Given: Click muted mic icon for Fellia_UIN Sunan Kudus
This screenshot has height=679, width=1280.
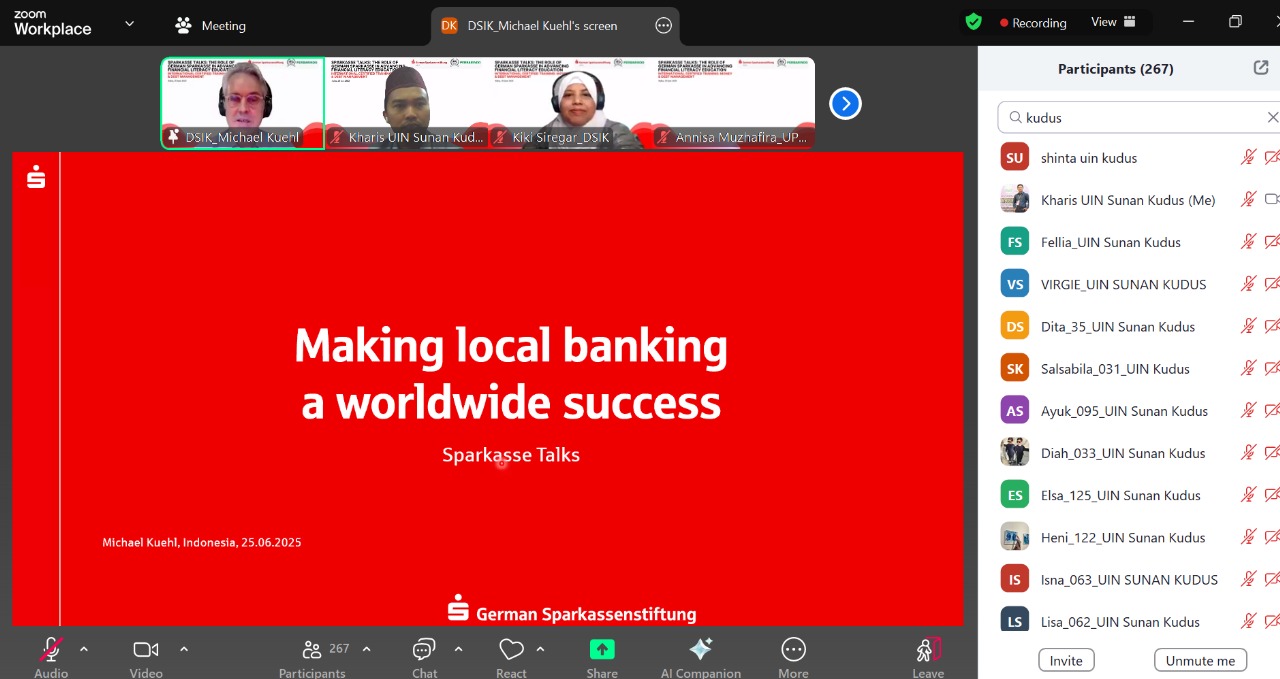Looking at the screenshot, I should point(1248,241).
